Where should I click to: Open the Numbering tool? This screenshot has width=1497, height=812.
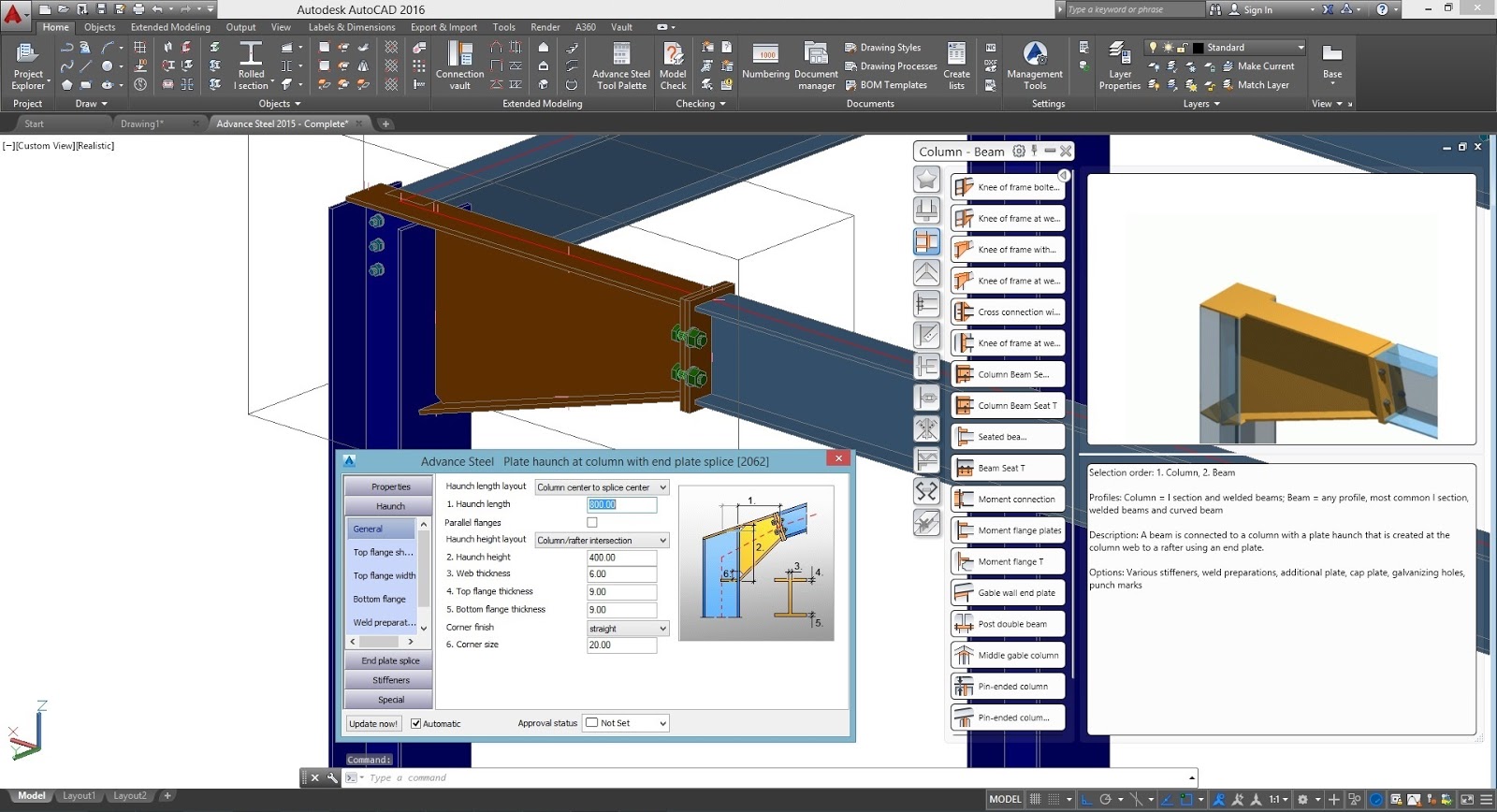click(765, 61)
